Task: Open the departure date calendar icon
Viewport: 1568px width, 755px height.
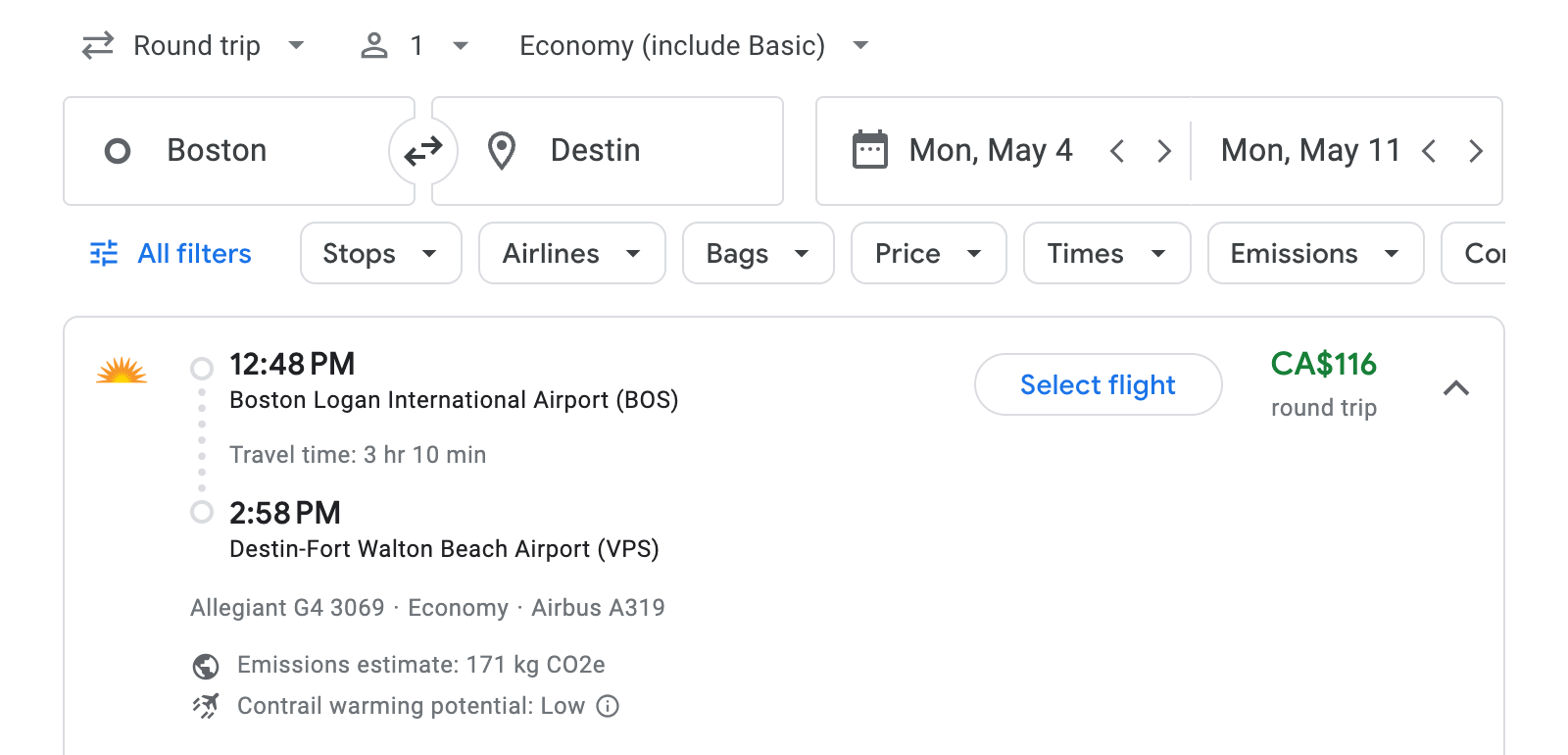Action: [868, 150]
